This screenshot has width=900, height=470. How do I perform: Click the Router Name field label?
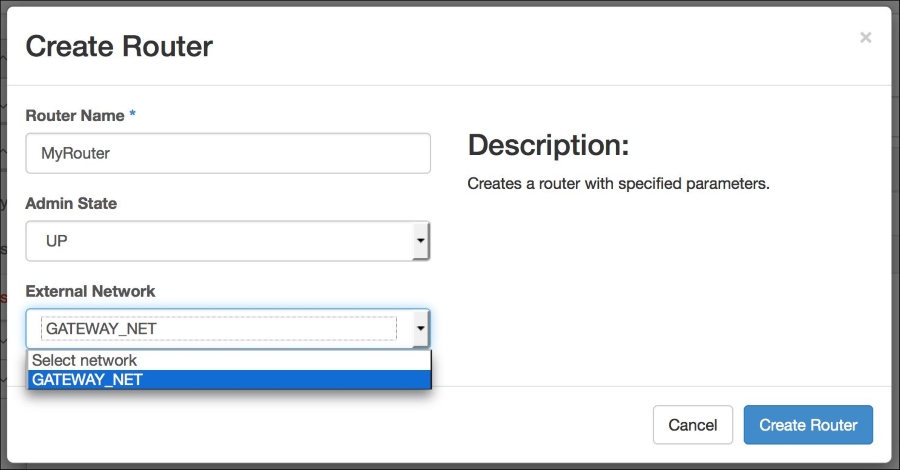pos(75,115)
